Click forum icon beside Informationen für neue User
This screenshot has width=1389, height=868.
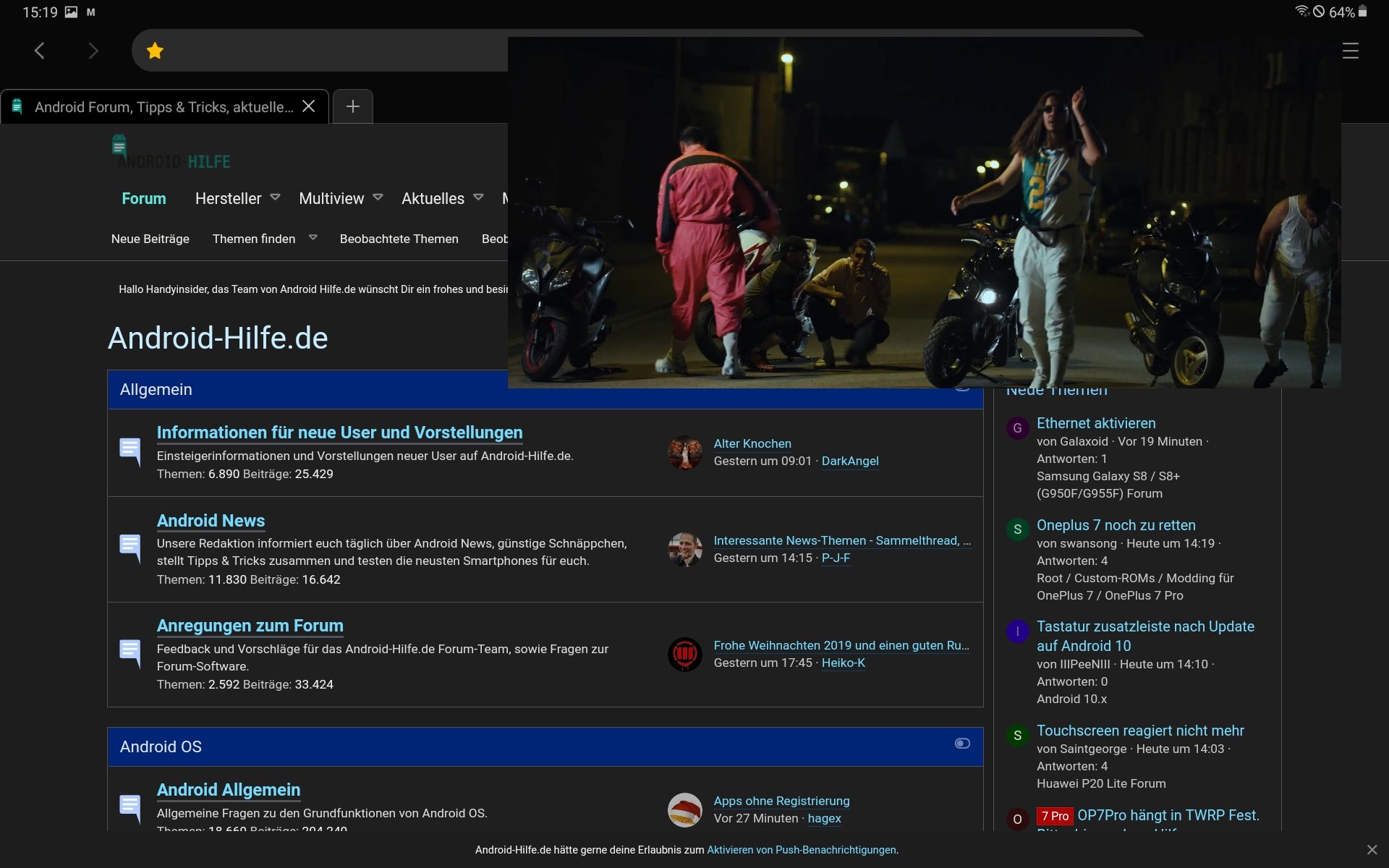click(130, 452)
